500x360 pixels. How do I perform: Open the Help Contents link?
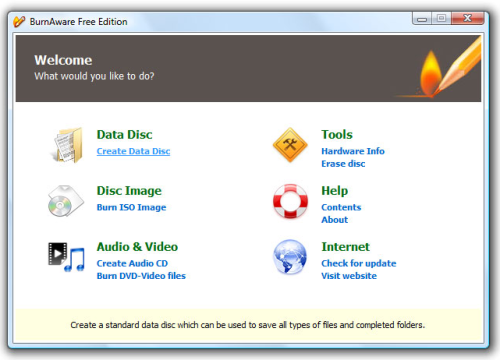point(341,207)
